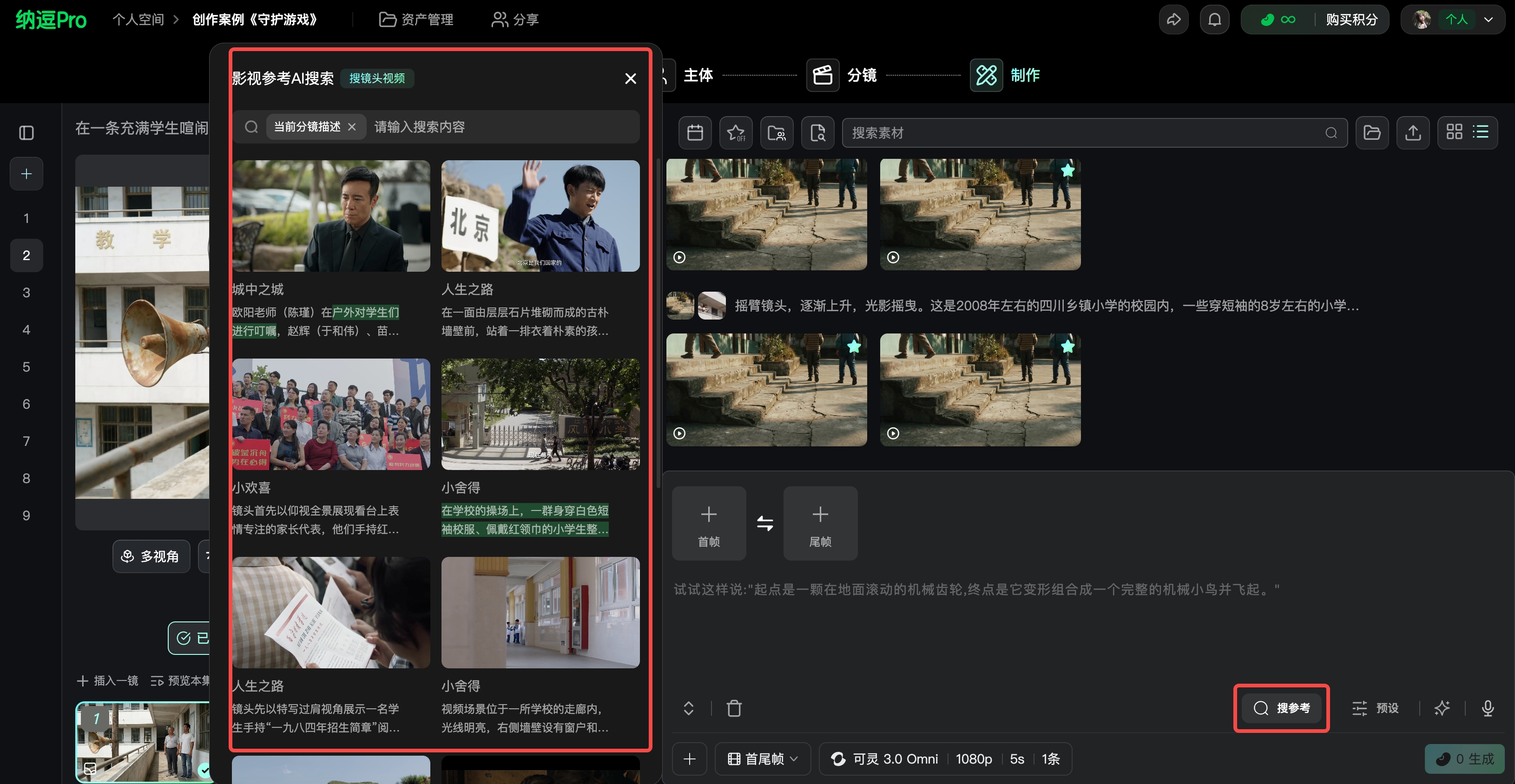The image size is (1515, 784).
Task: Activate microphone voice input
Action: [1488, 708]
